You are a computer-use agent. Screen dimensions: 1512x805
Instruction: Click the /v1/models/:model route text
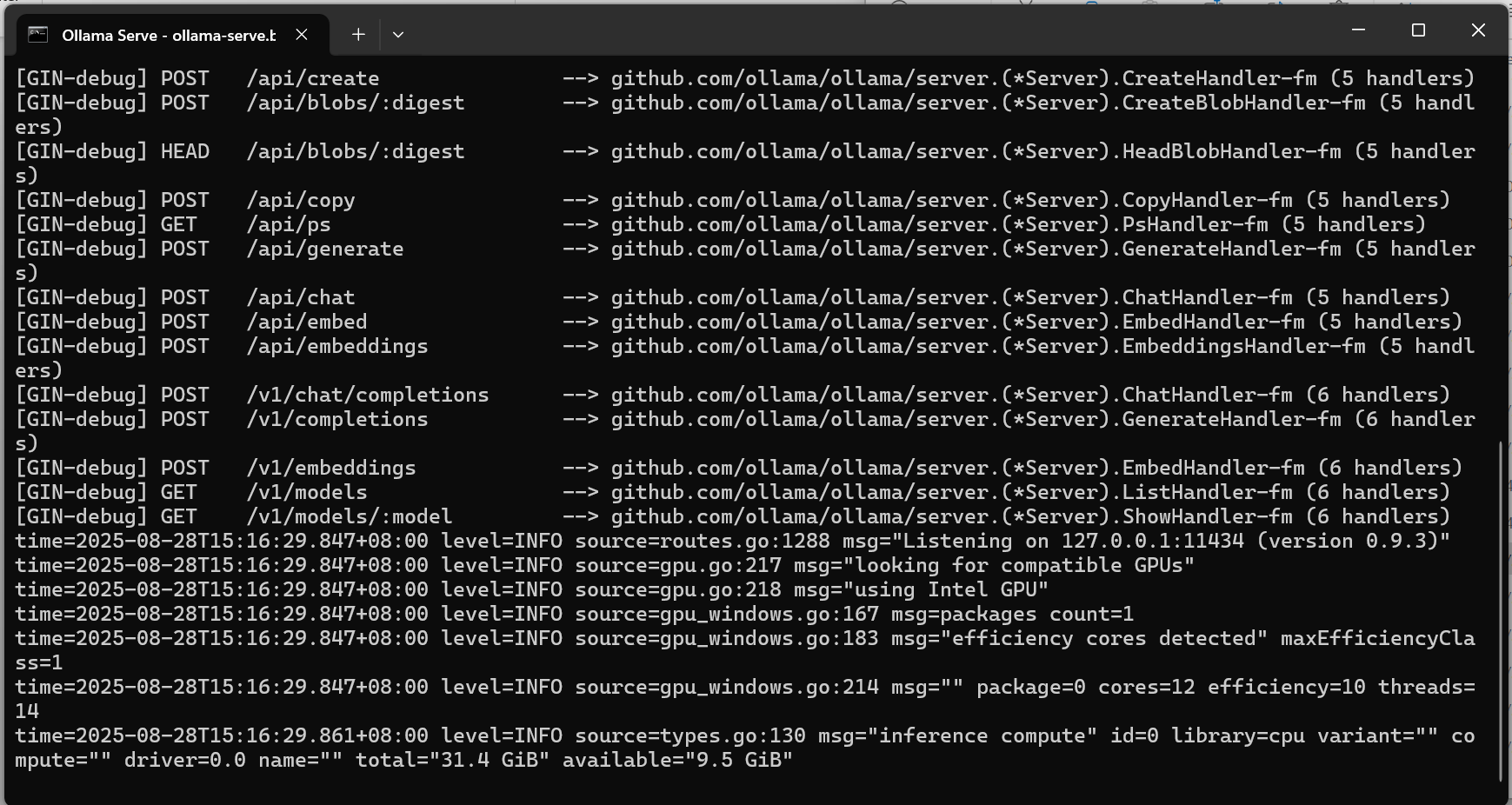coord(350,517)
